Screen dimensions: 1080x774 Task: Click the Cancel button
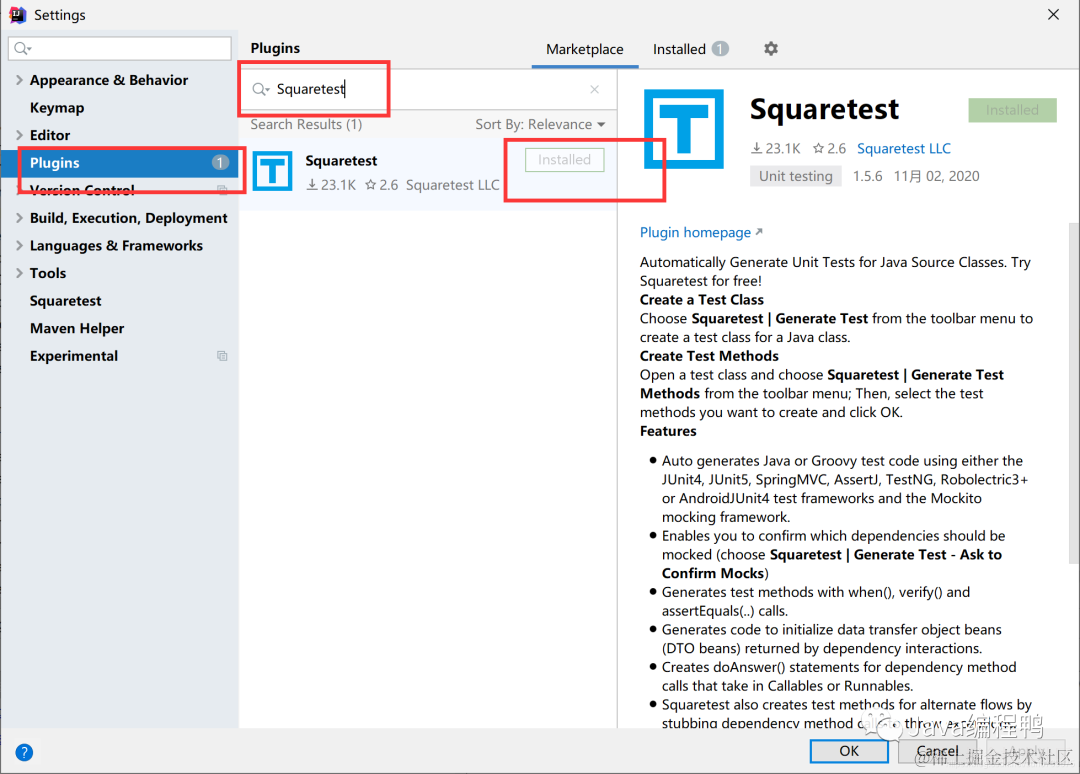937,751
